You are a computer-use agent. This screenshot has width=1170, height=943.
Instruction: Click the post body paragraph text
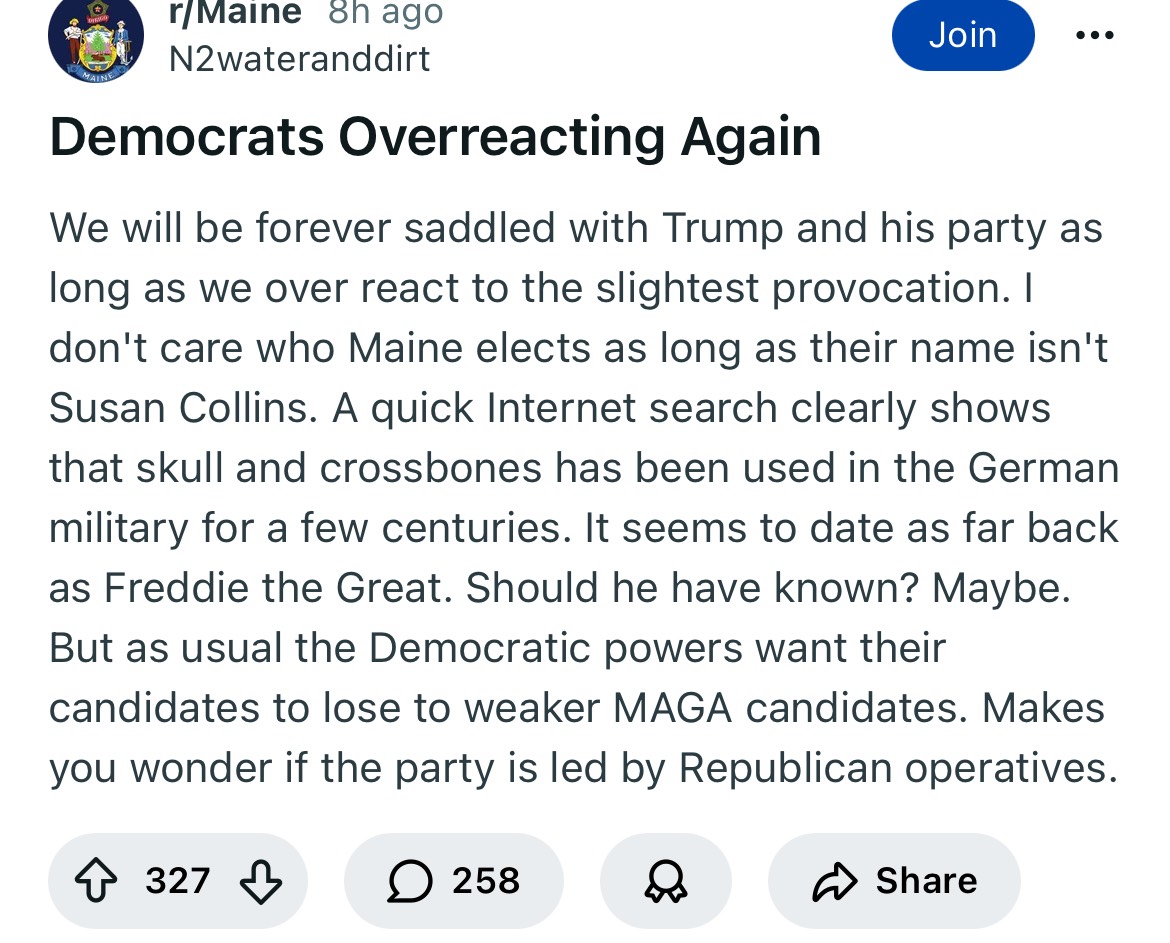click(584, 498)
